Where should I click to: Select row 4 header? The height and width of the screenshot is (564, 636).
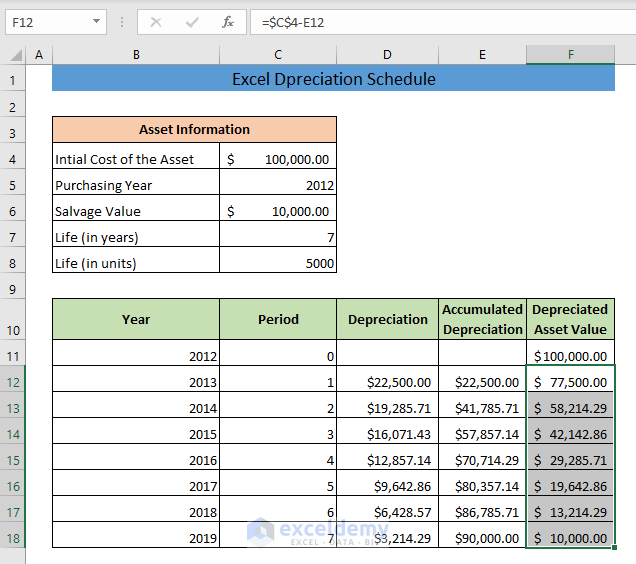tap(12, 159)
